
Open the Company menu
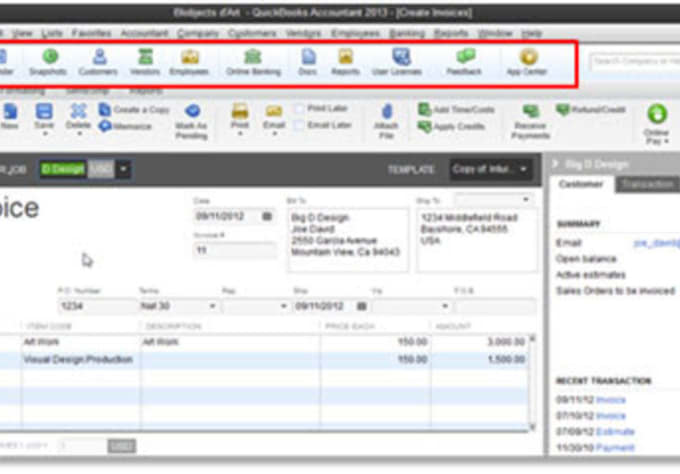(198, 33)
